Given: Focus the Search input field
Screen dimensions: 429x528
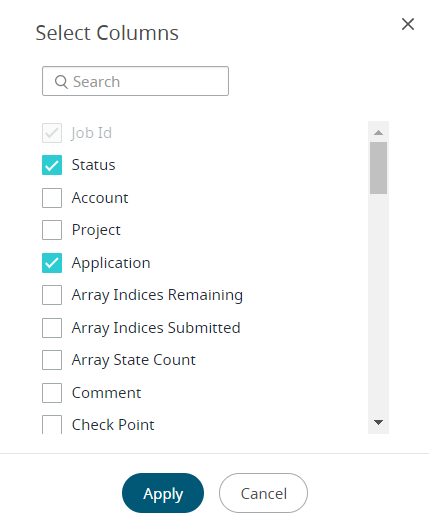Looking at the screenshot, I should click(x=135, y=81).
